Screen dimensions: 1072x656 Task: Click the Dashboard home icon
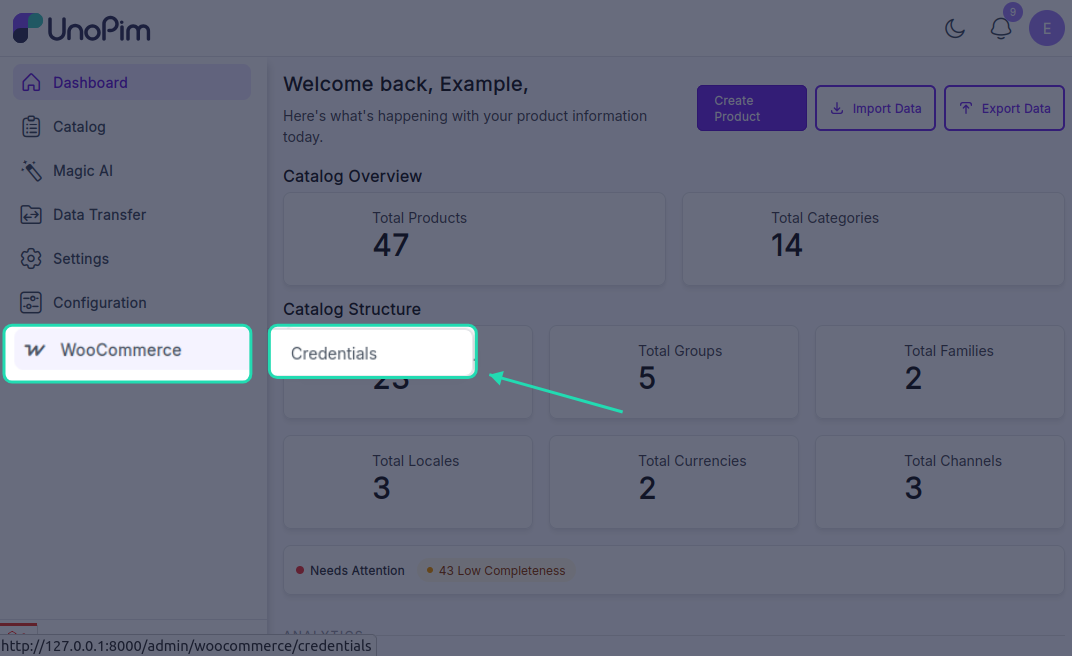(31, 82)
